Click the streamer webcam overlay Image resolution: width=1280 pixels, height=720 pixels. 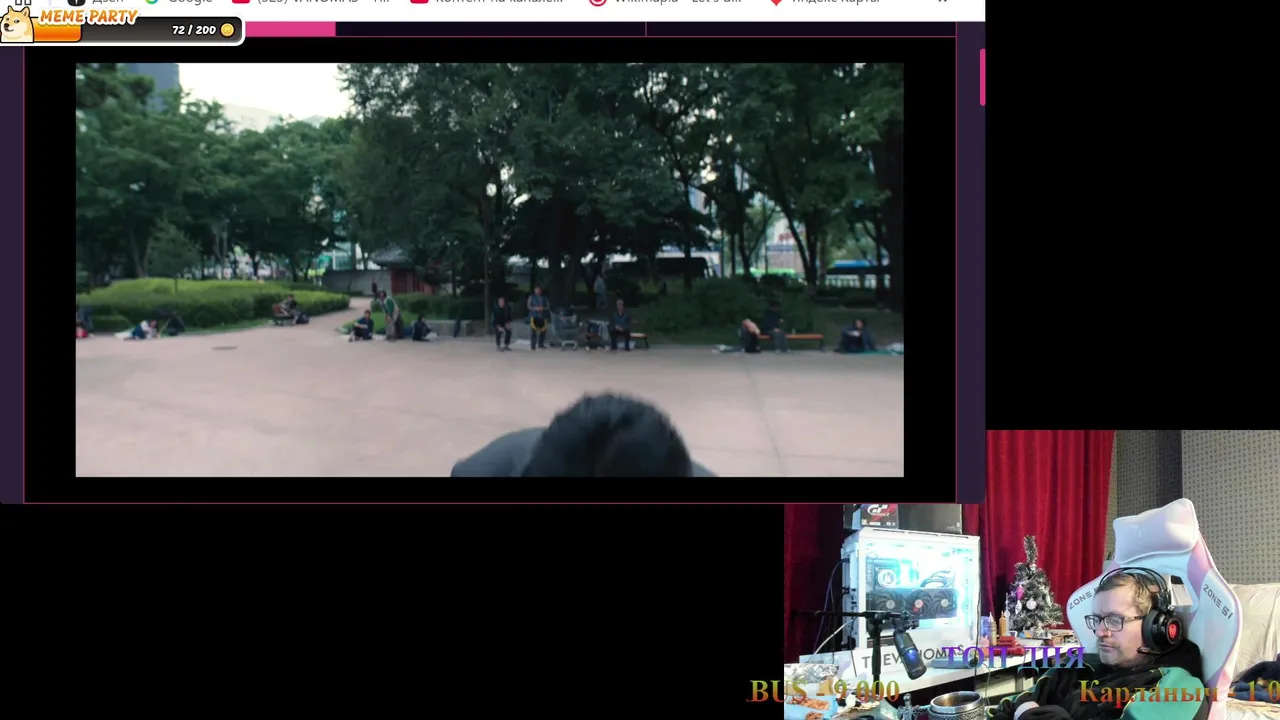(x=1032, y=575)
